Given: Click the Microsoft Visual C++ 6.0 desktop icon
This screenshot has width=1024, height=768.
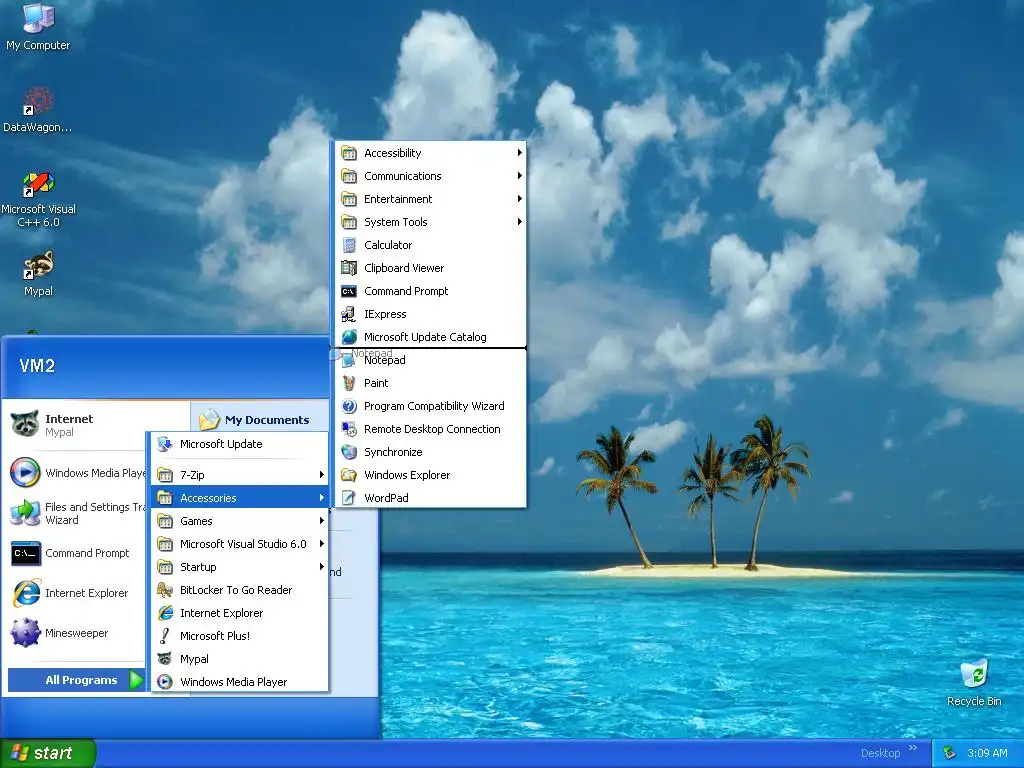Looking at the screenshot, I should pyautogui.click(x=38, y=184).
